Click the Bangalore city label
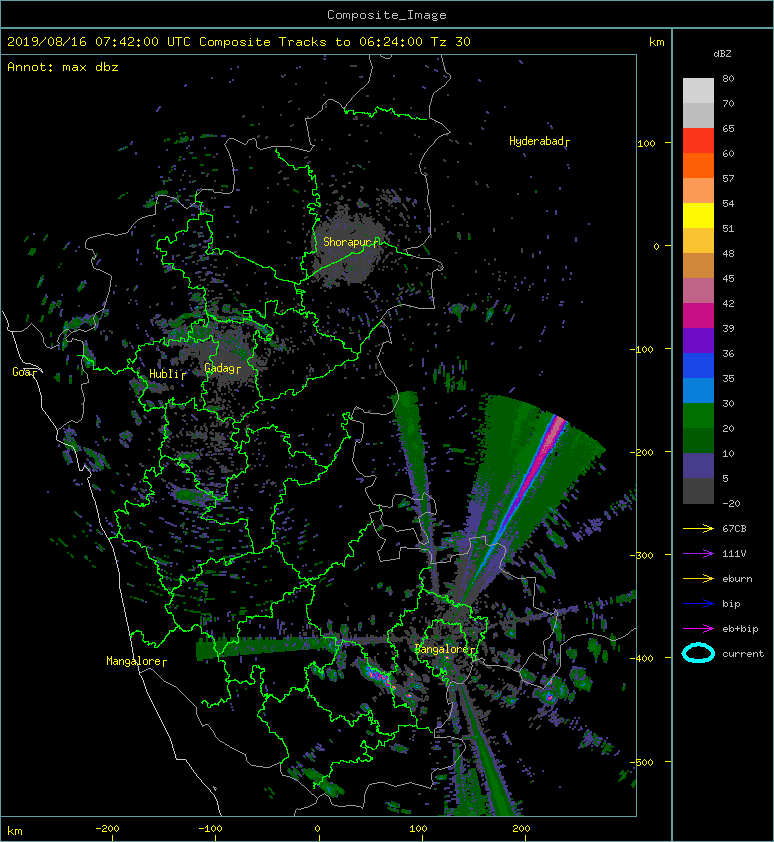Image resolution: width=774 pixels, height=842 pixels. pyautogui.click(x=443, y=649)
